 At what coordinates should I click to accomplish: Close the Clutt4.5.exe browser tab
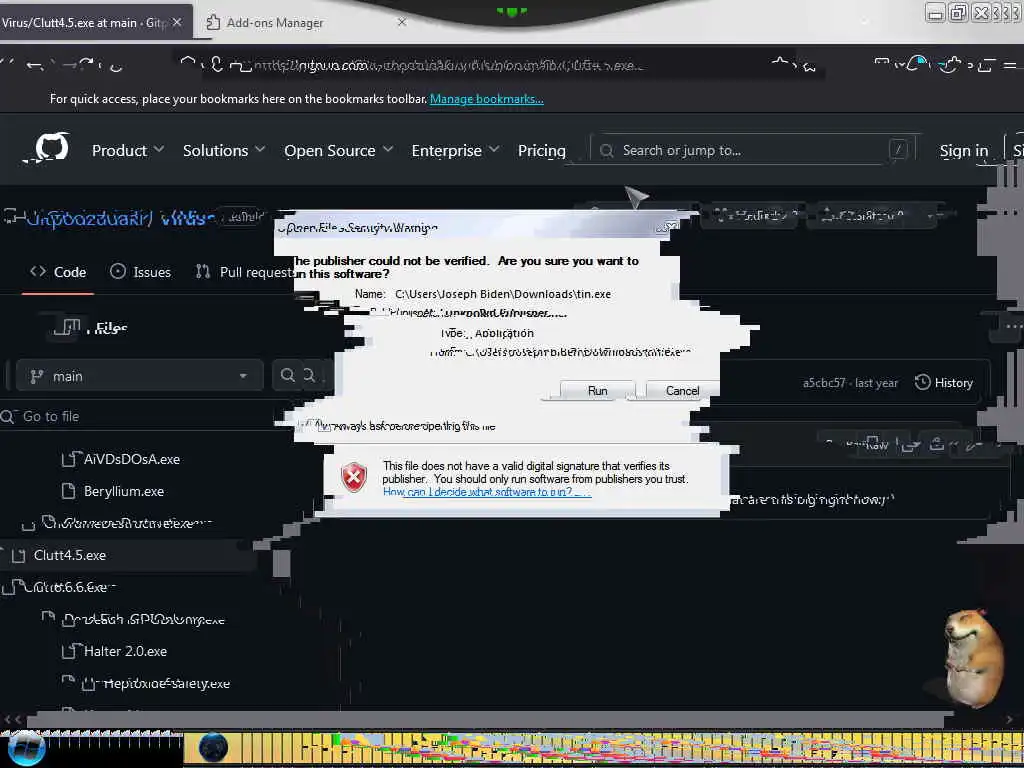[x=177, y=22]
